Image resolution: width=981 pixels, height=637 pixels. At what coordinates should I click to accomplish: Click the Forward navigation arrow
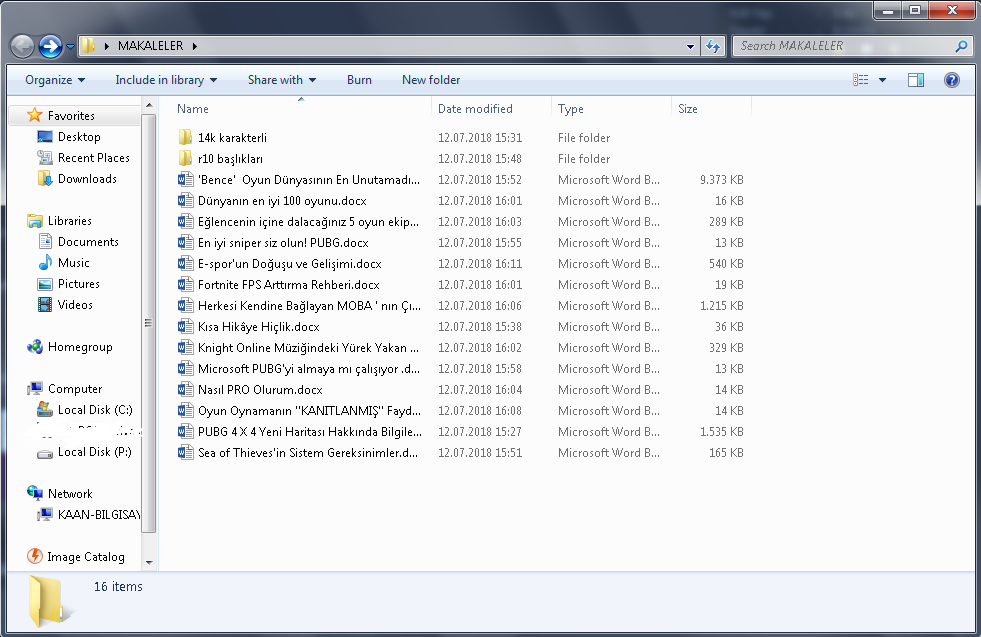[50, 46]
